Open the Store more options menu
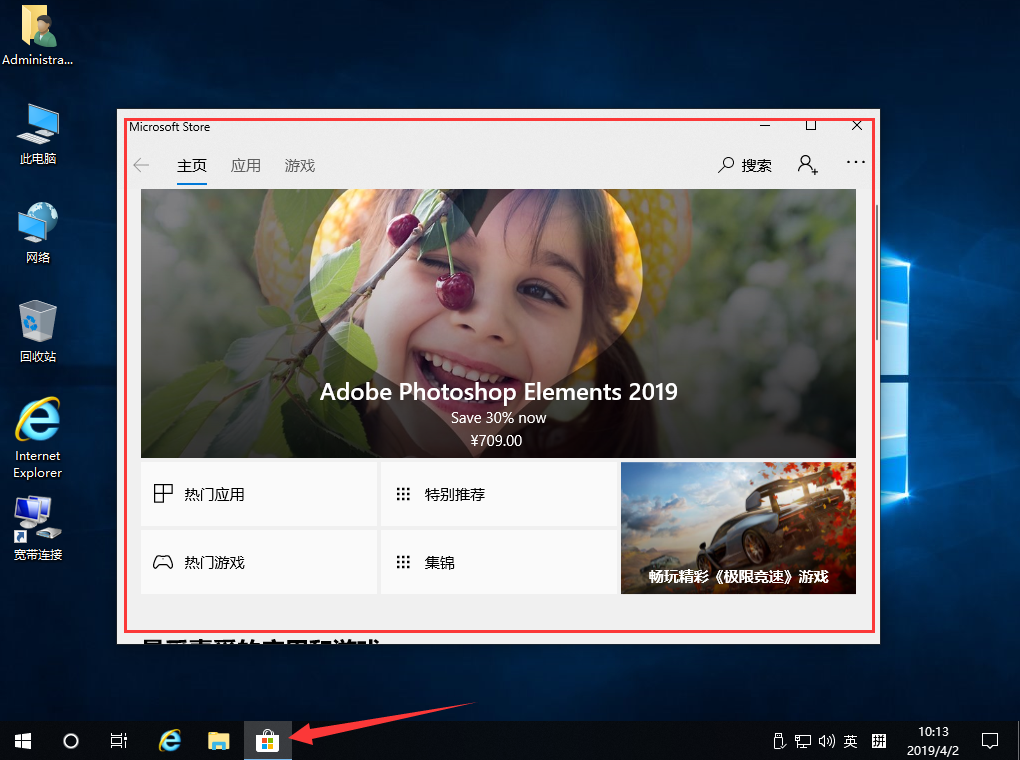The image size is (1020, 760). [x=855, y=162]
